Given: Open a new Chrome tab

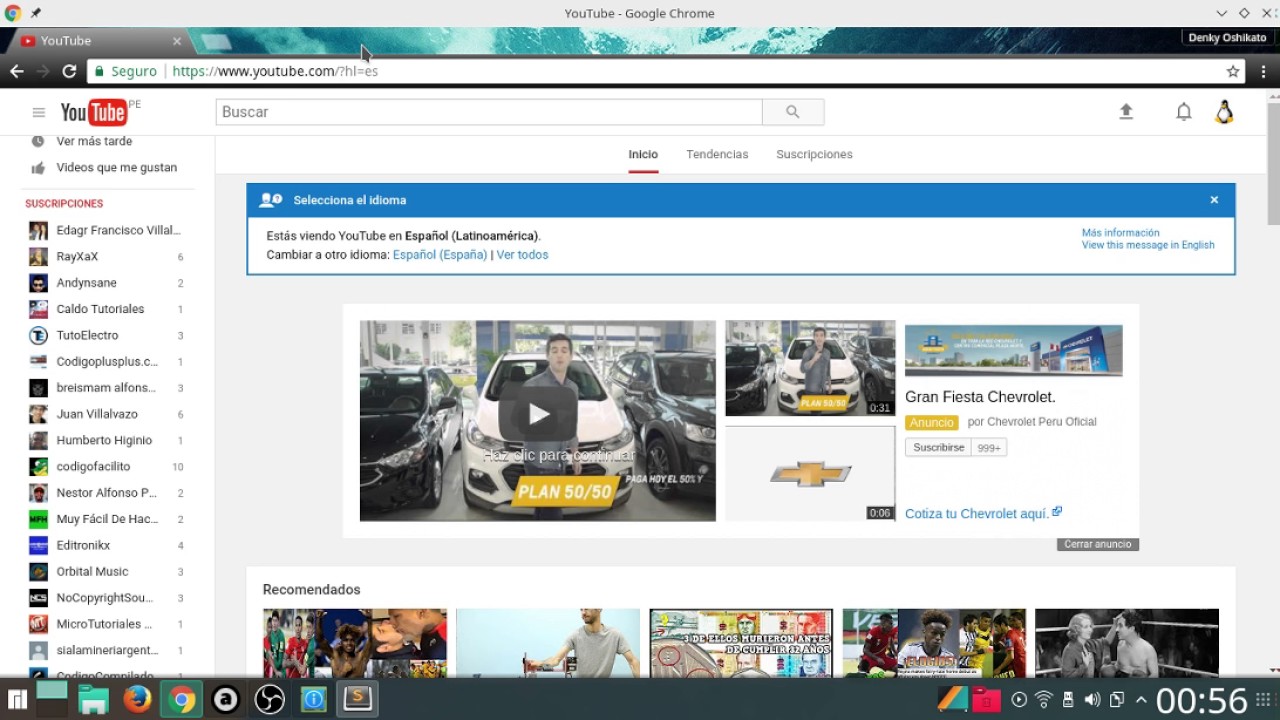Looking at the screenshot, I should pos(215,41).
